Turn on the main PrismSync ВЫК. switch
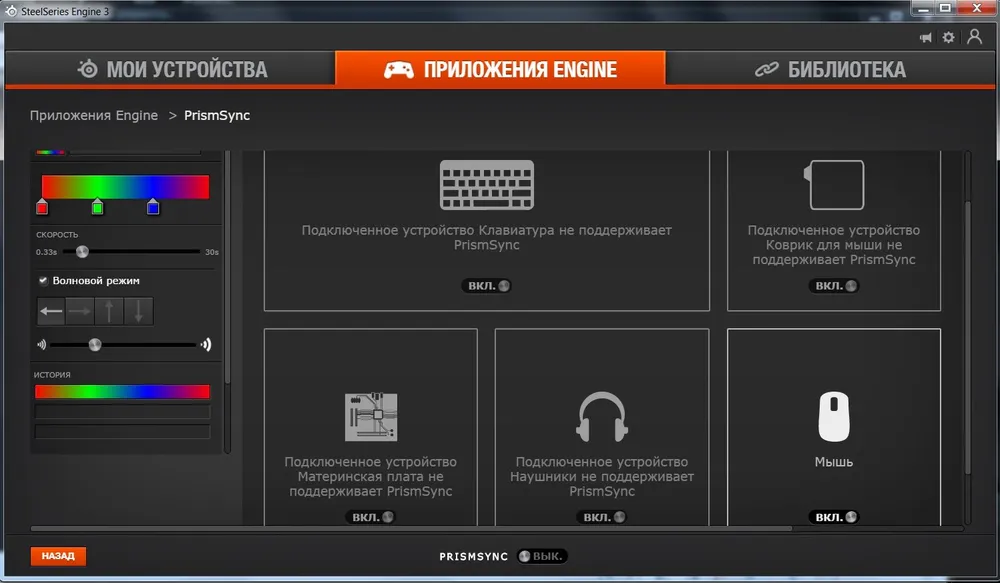Image resolution: width=1000 pixels, height=583 pixels. [542, 556]
